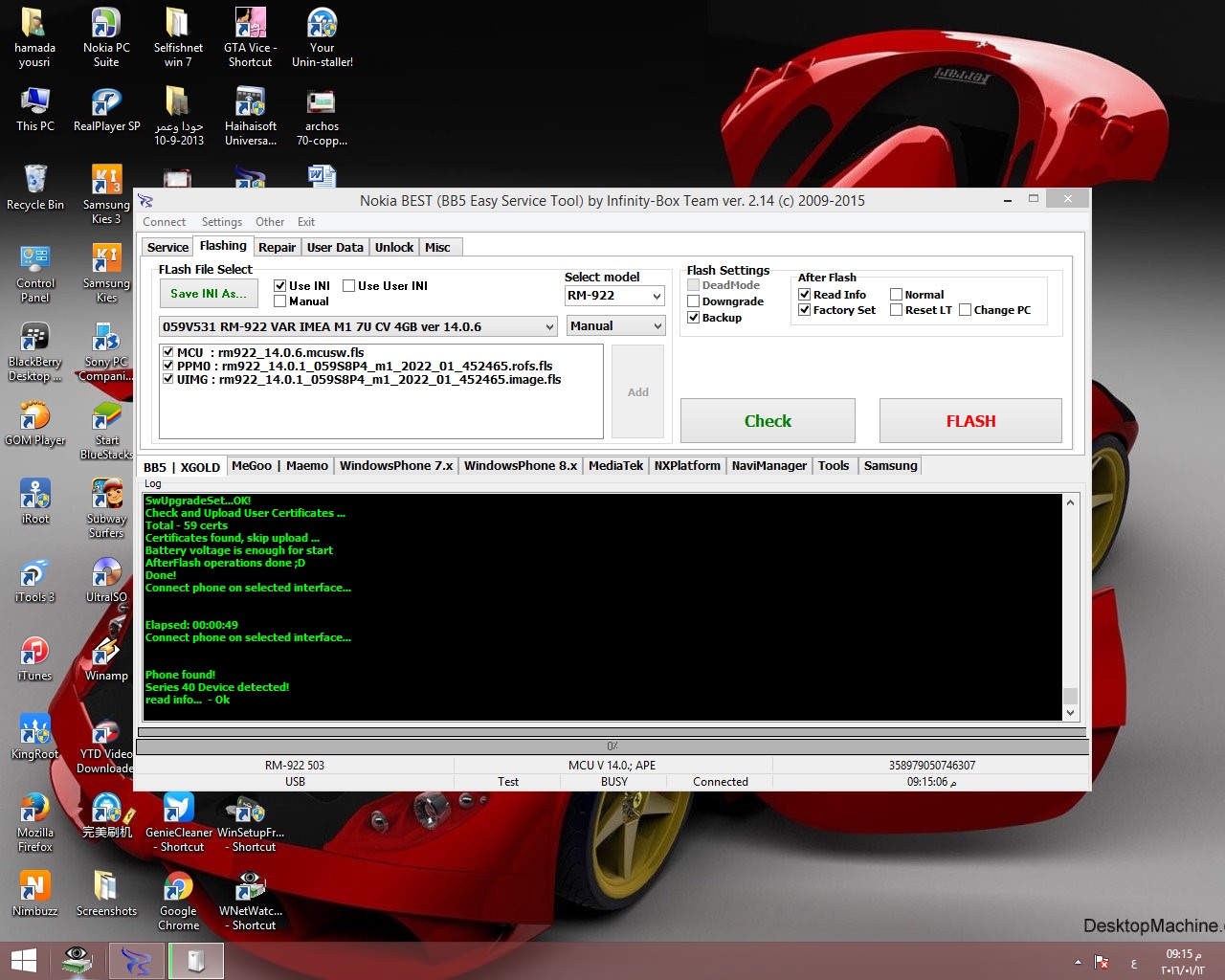
Task: Enable the Change PC checkbox
Action: click(966, 310)
